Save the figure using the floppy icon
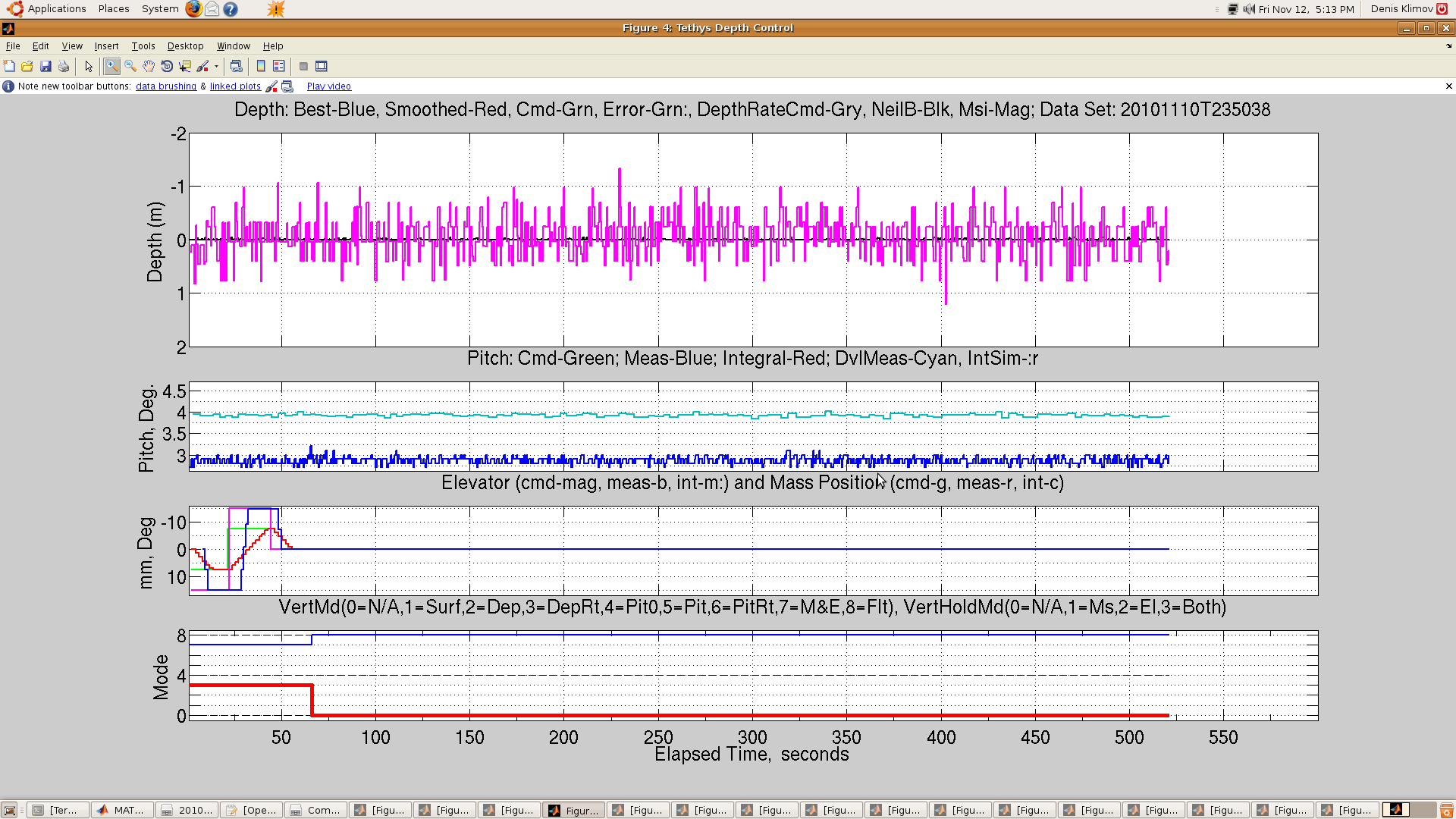The image size is (1456, 819). (x=45, y=66)
